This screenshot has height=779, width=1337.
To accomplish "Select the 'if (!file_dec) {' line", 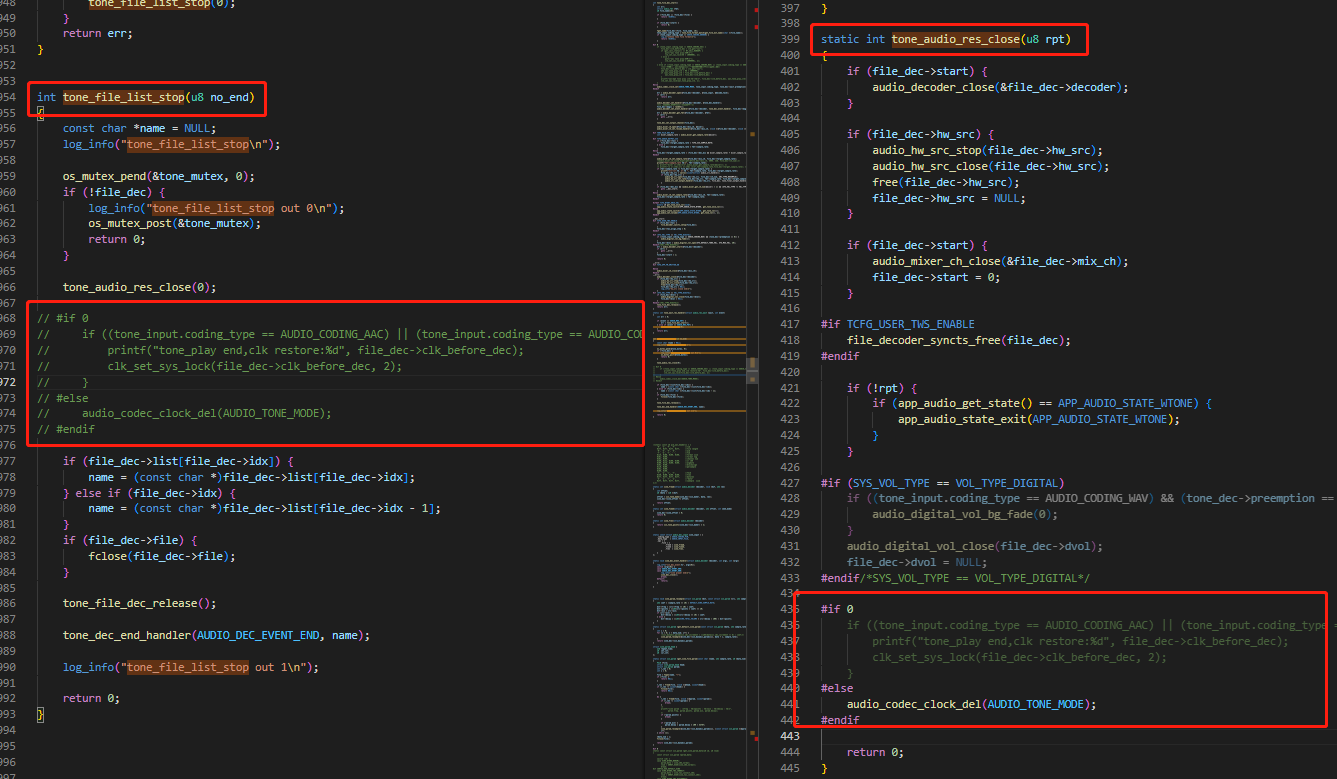I will pyautogui.click(x=114, y=192).
